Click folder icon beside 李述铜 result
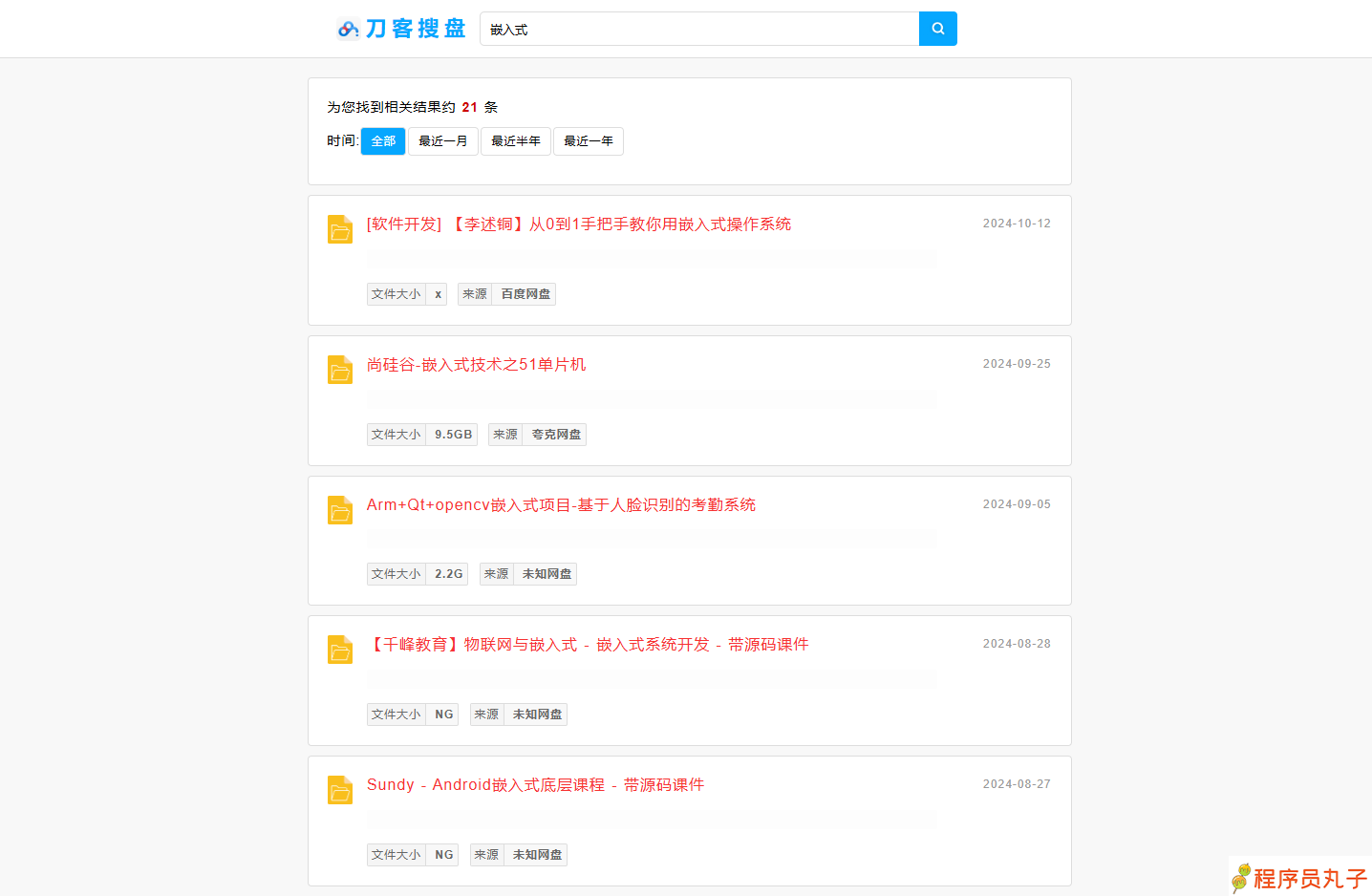1372x896 pixels. pos(340,229)
